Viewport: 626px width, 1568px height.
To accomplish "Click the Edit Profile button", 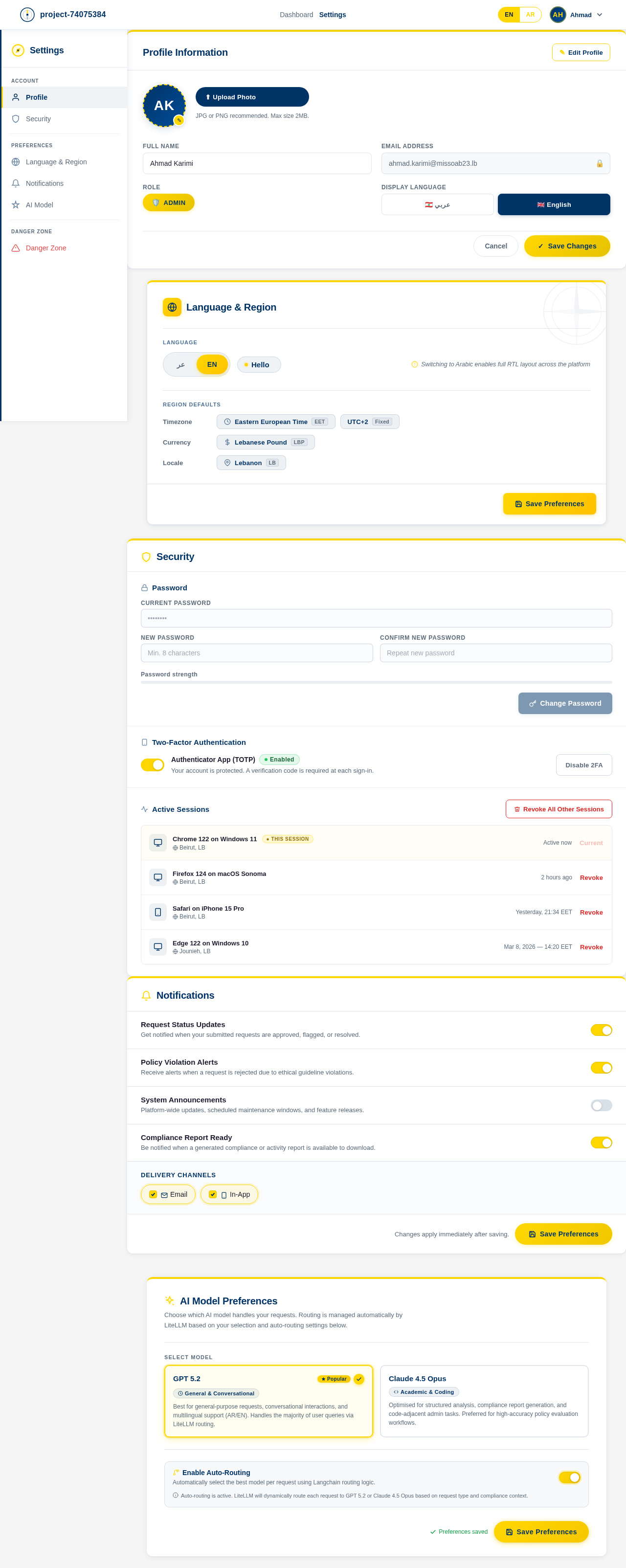I will tap(581, 52).
